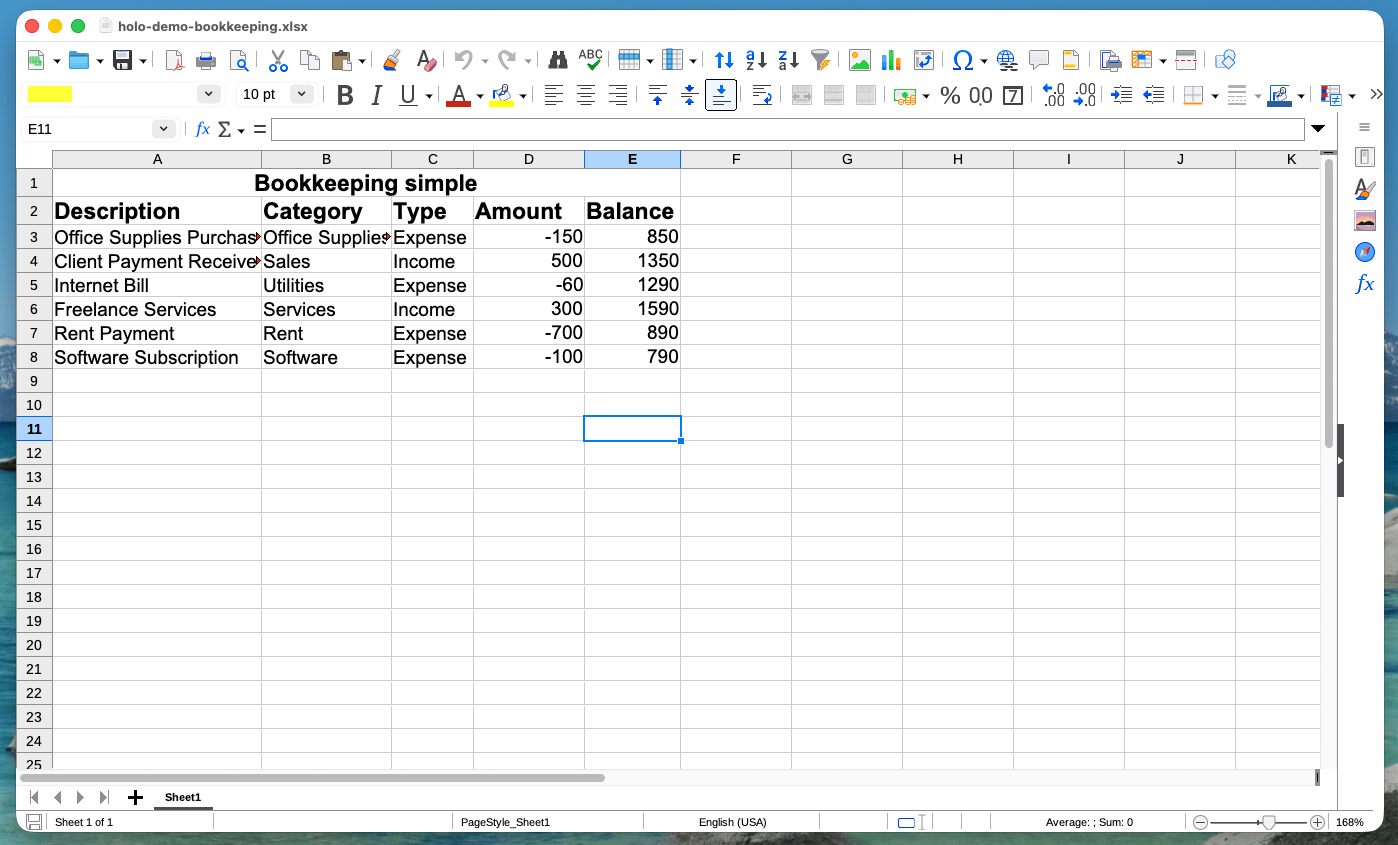Open Borders dropdown arrow

click(x=1214, y=96)
